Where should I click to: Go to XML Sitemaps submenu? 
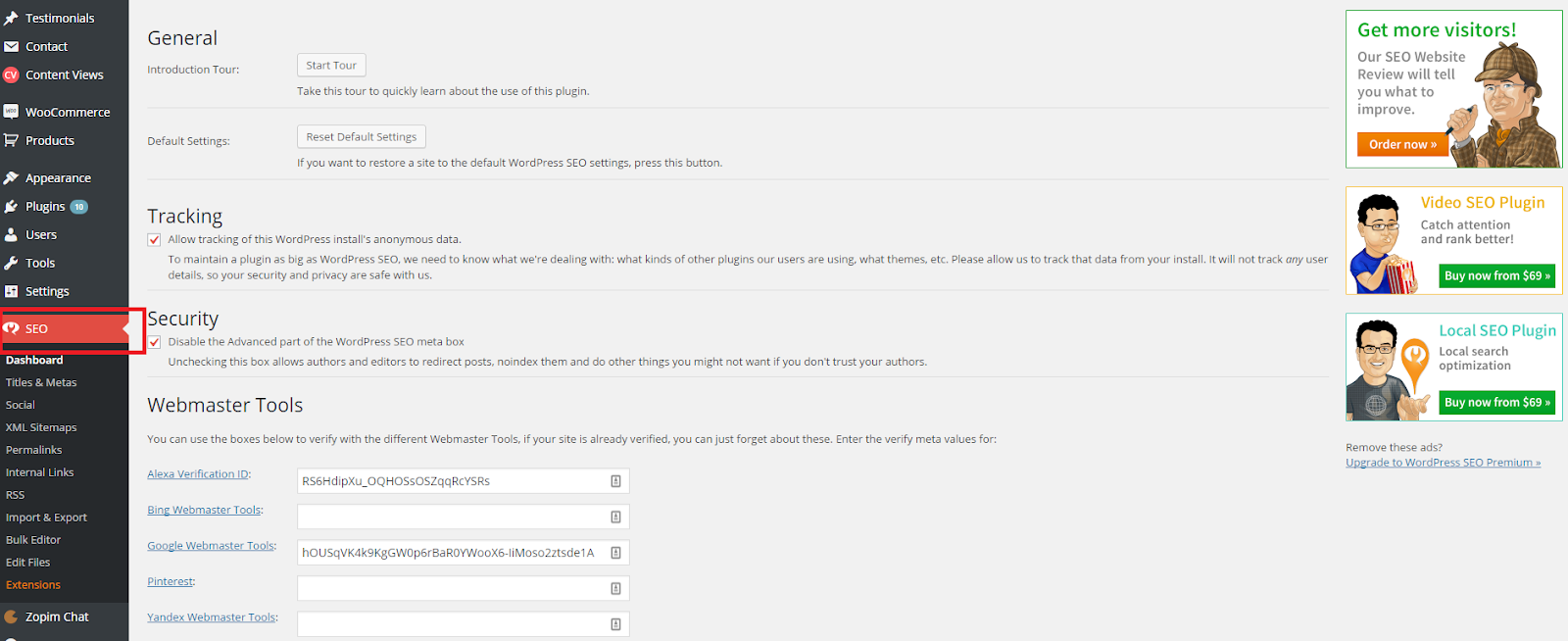tap(41, 427)
